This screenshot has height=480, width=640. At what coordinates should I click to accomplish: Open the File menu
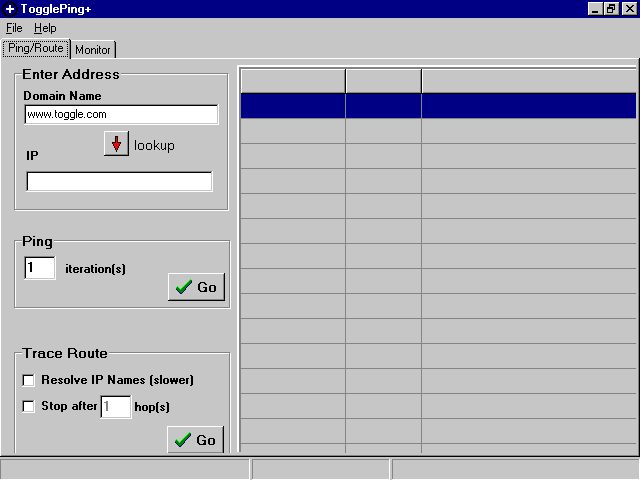14,28
